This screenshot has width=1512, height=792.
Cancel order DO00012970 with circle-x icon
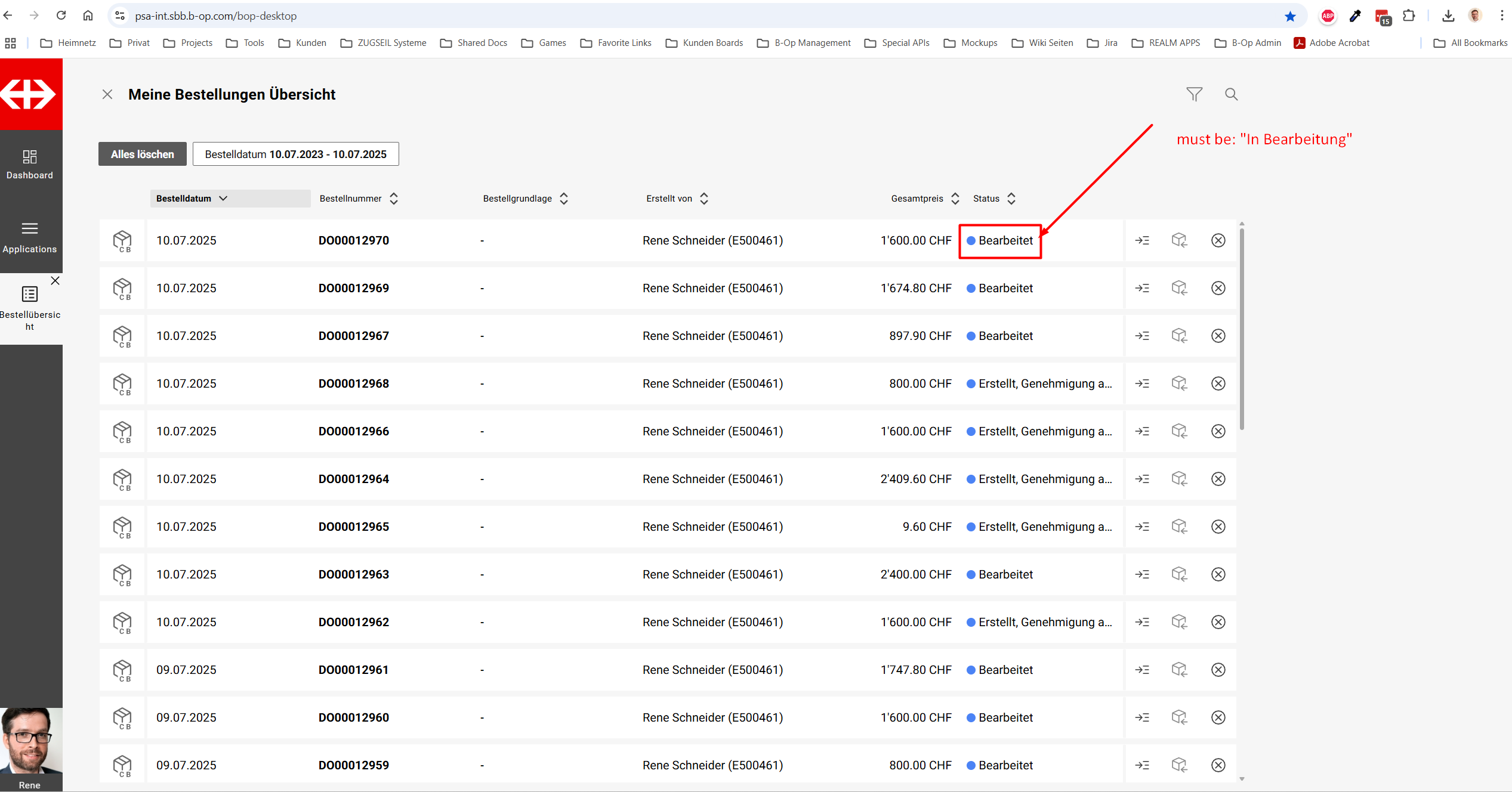click(1218, 240)
